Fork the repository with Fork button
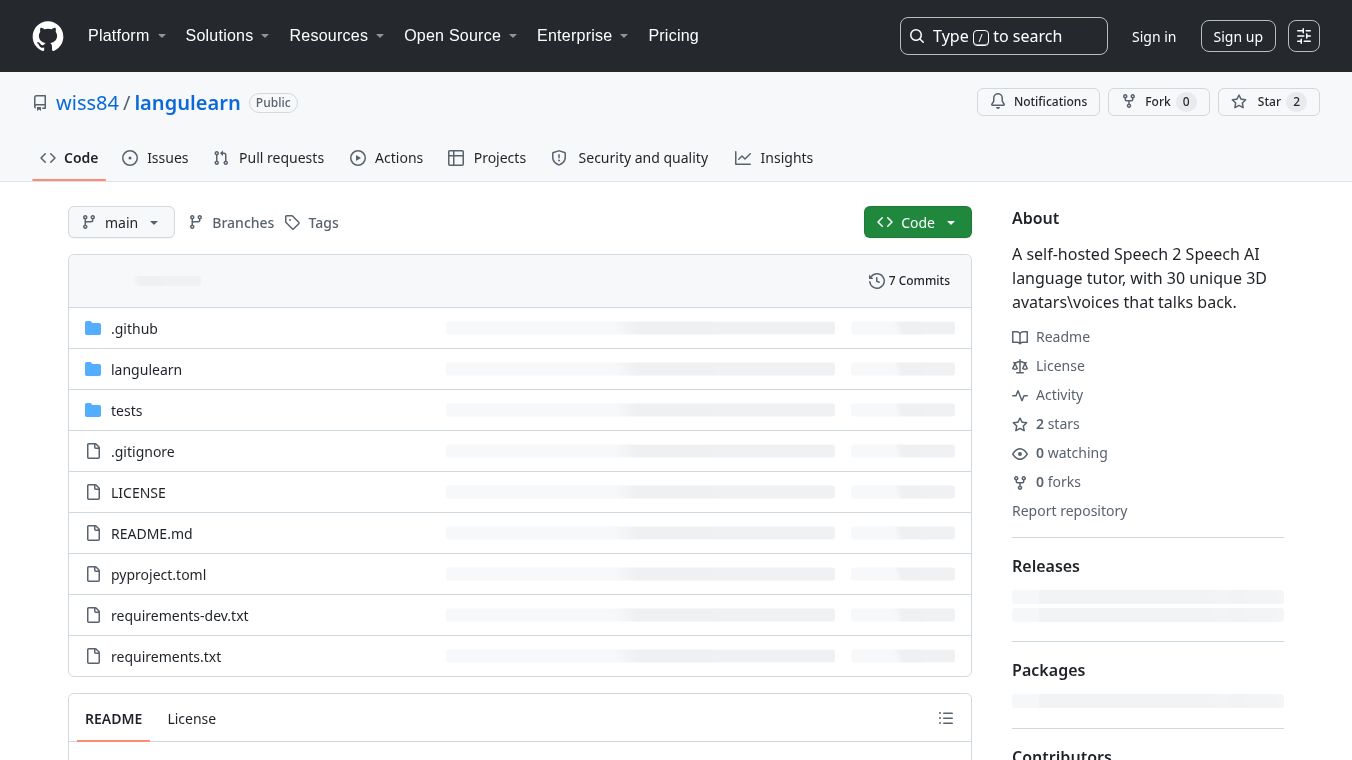 pyautogui.click(x=1158, y=101)
